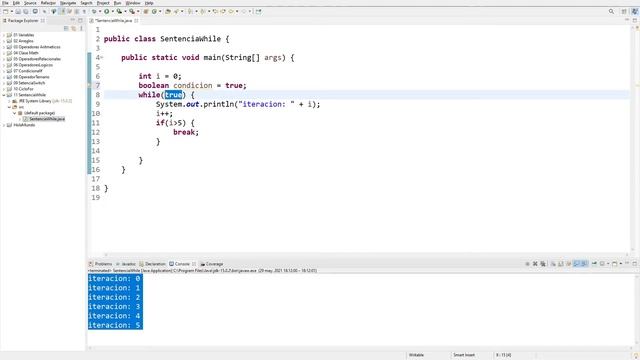
Task: Expand the JRE System Library node
Action: 9,101
